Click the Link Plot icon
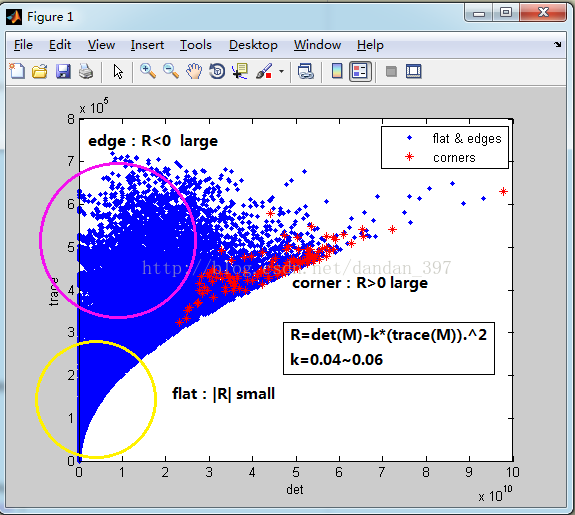The width and height of the screenshot is (575, 515). click(x=305, y=71)
